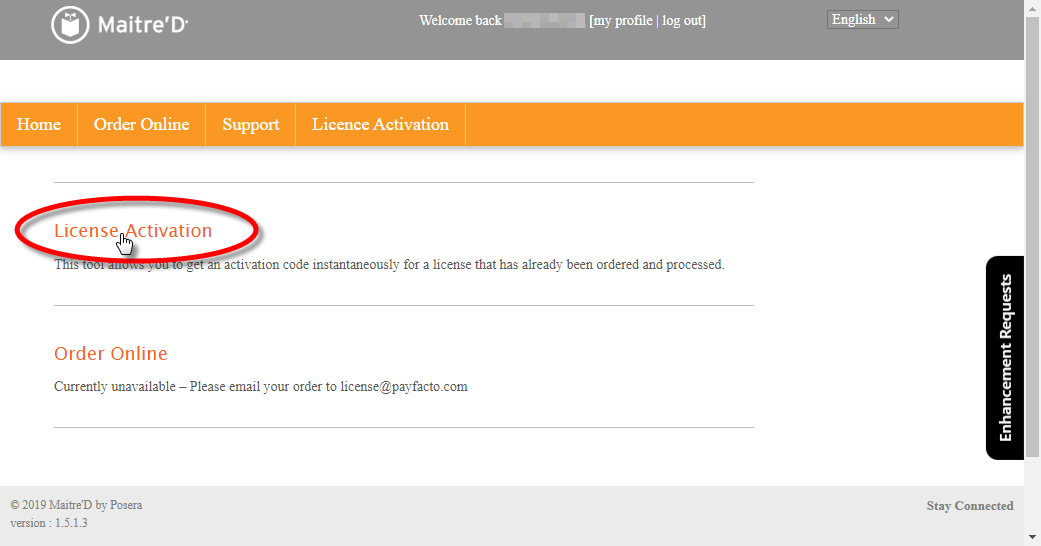Open the Enhancement Requests side tab
Screen dimensions: 1041x546
click(x=1005, y=357)
